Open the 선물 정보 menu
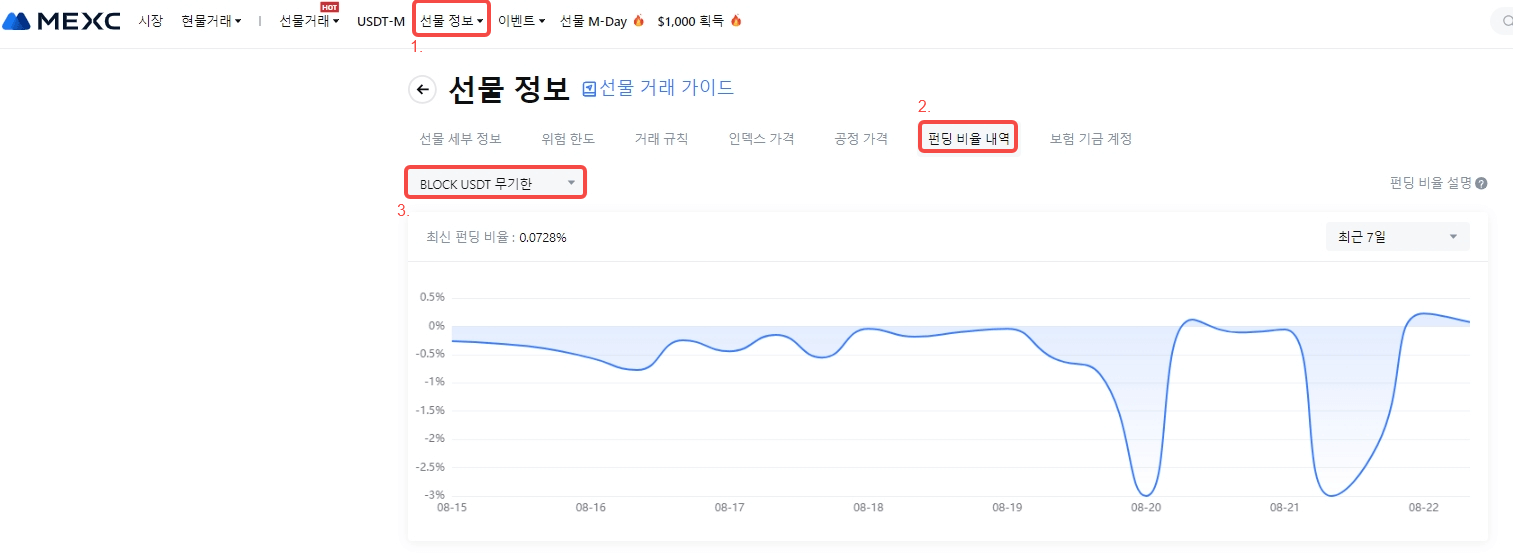The image size is (1513, 555). pos(452,21)
